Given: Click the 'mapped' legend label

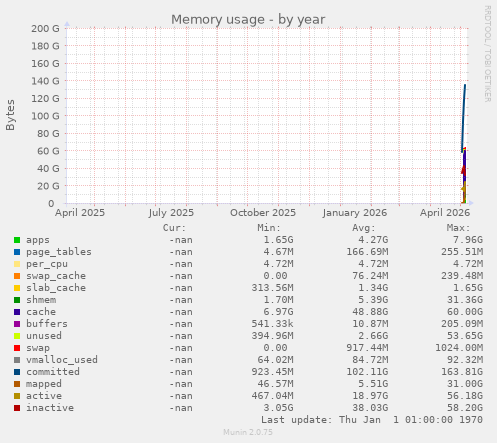Looking at the screenshot, I should (x=44, y=384).
